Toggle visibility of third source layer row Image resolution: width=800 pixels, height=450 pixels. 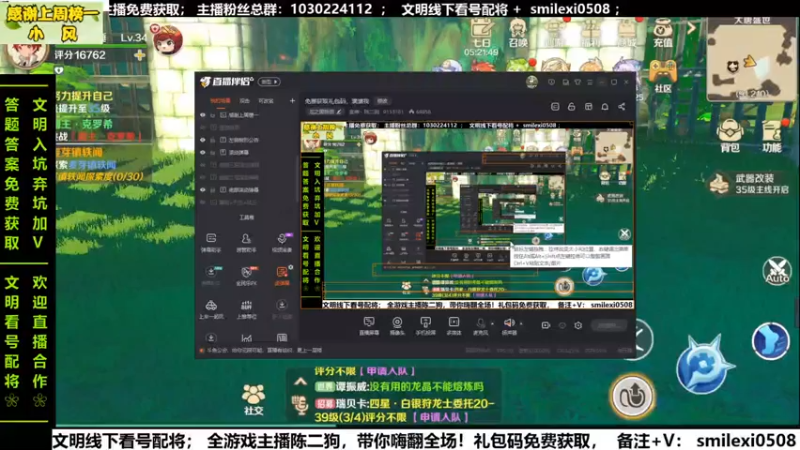[203, 140]
